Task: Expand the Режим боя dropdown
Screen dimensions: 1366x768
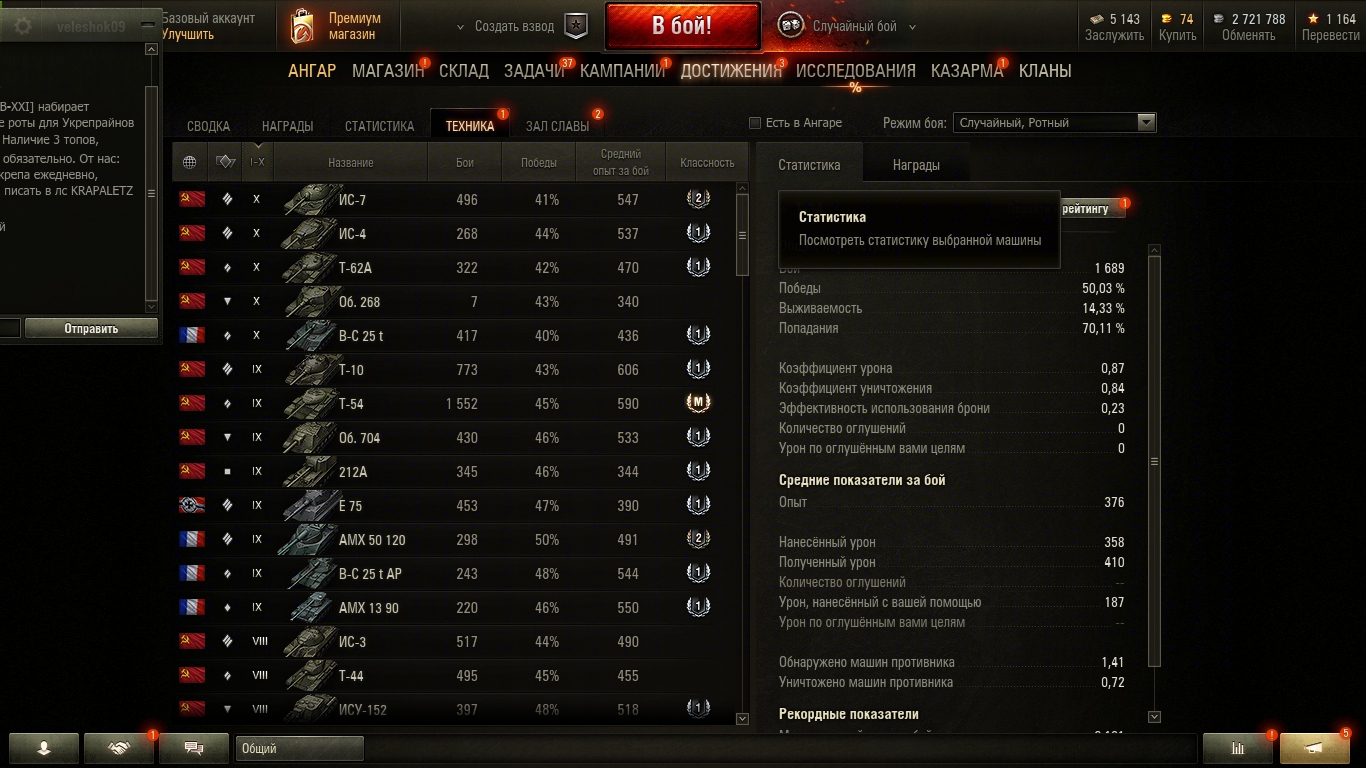Action: tap(1146, 123)
